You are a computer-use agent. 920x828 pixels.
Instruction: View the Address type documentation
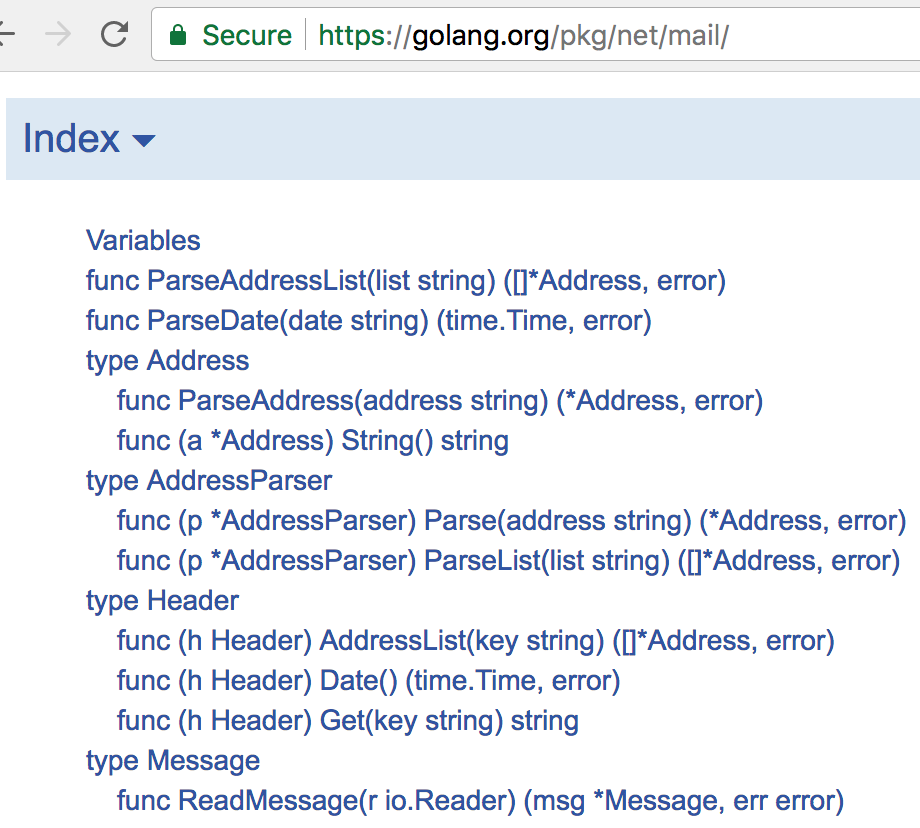coord(166,361)
